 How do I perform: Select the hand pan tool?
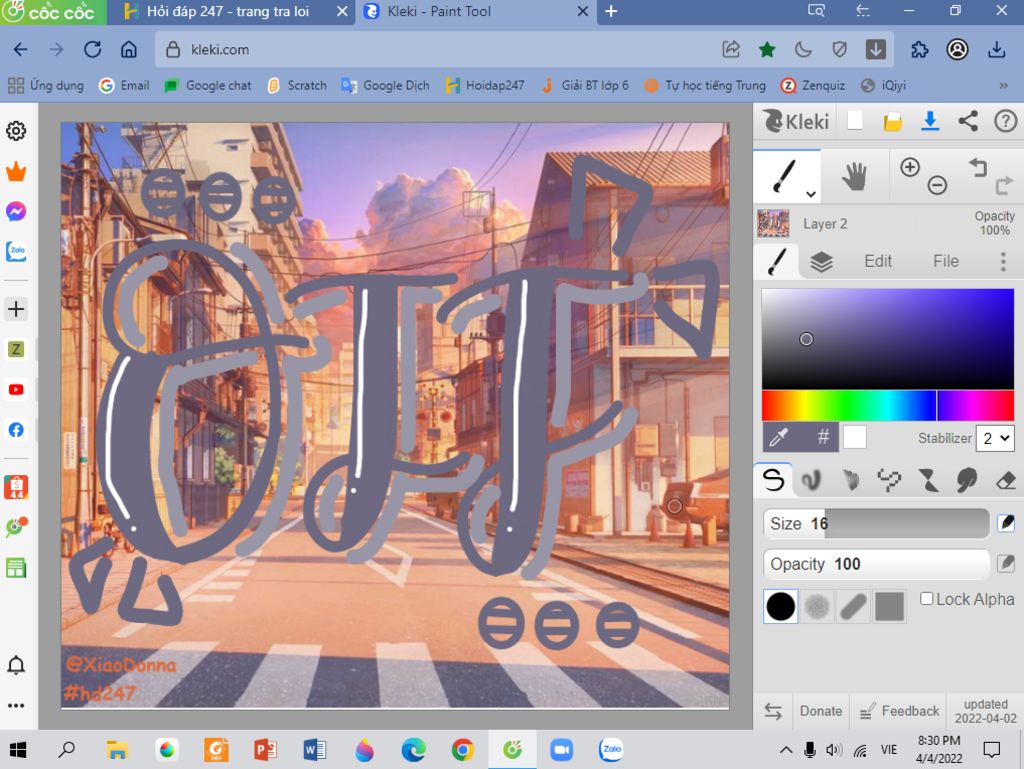coord(854,176)
